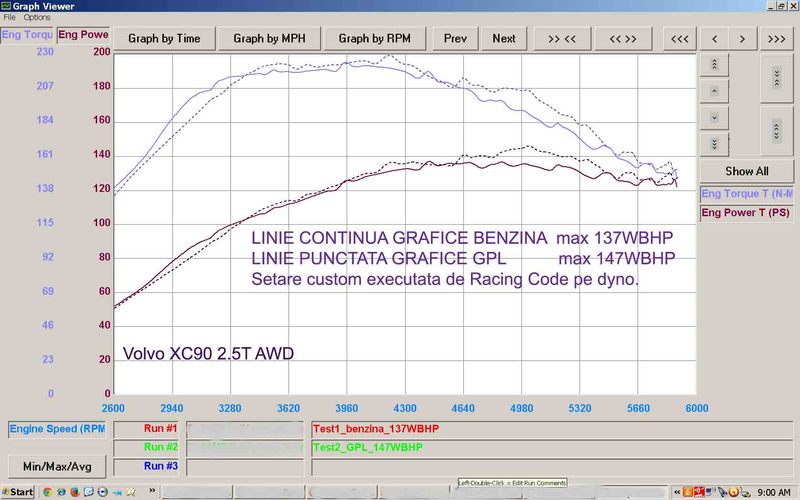Click the 3960 RPM axis label

[x=346, y=409]
